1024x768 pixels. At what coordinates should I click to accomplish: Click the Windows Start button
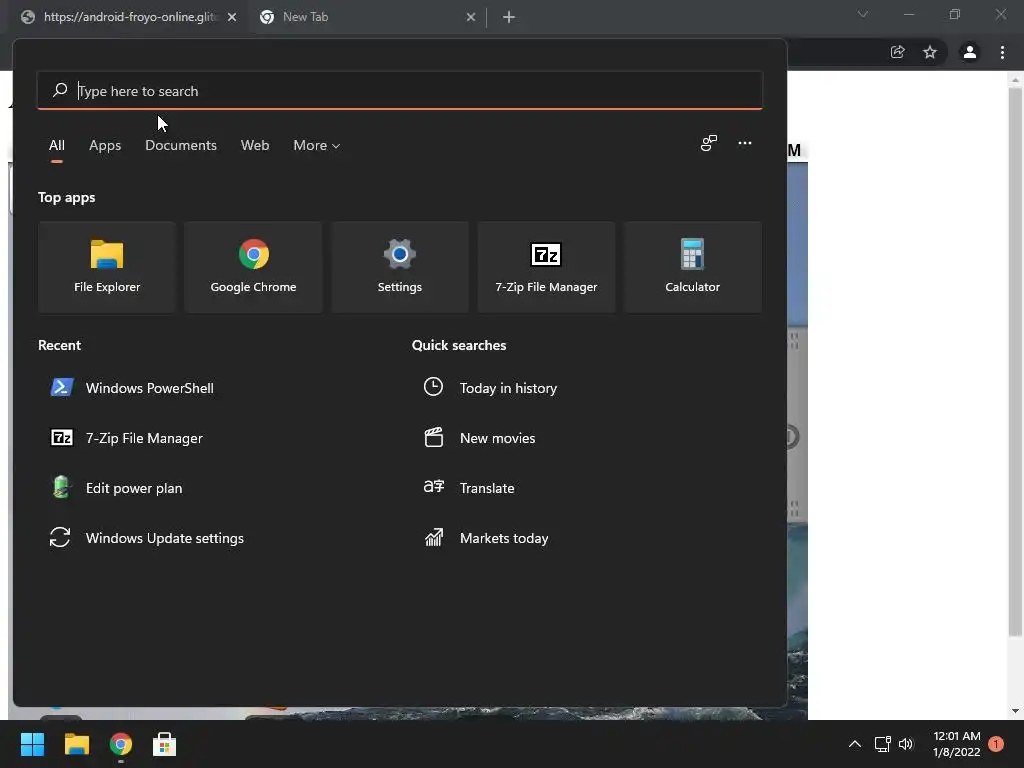32,744
